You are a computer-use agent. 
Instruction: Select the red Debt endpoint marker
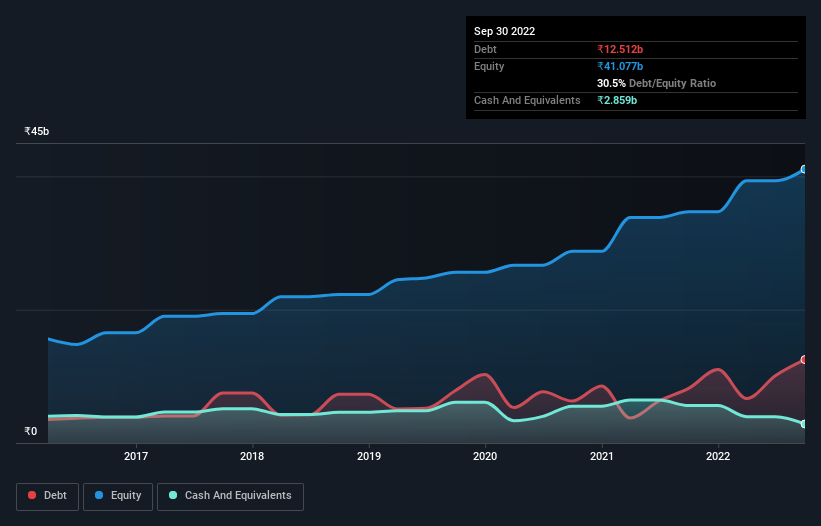[804, 360]
